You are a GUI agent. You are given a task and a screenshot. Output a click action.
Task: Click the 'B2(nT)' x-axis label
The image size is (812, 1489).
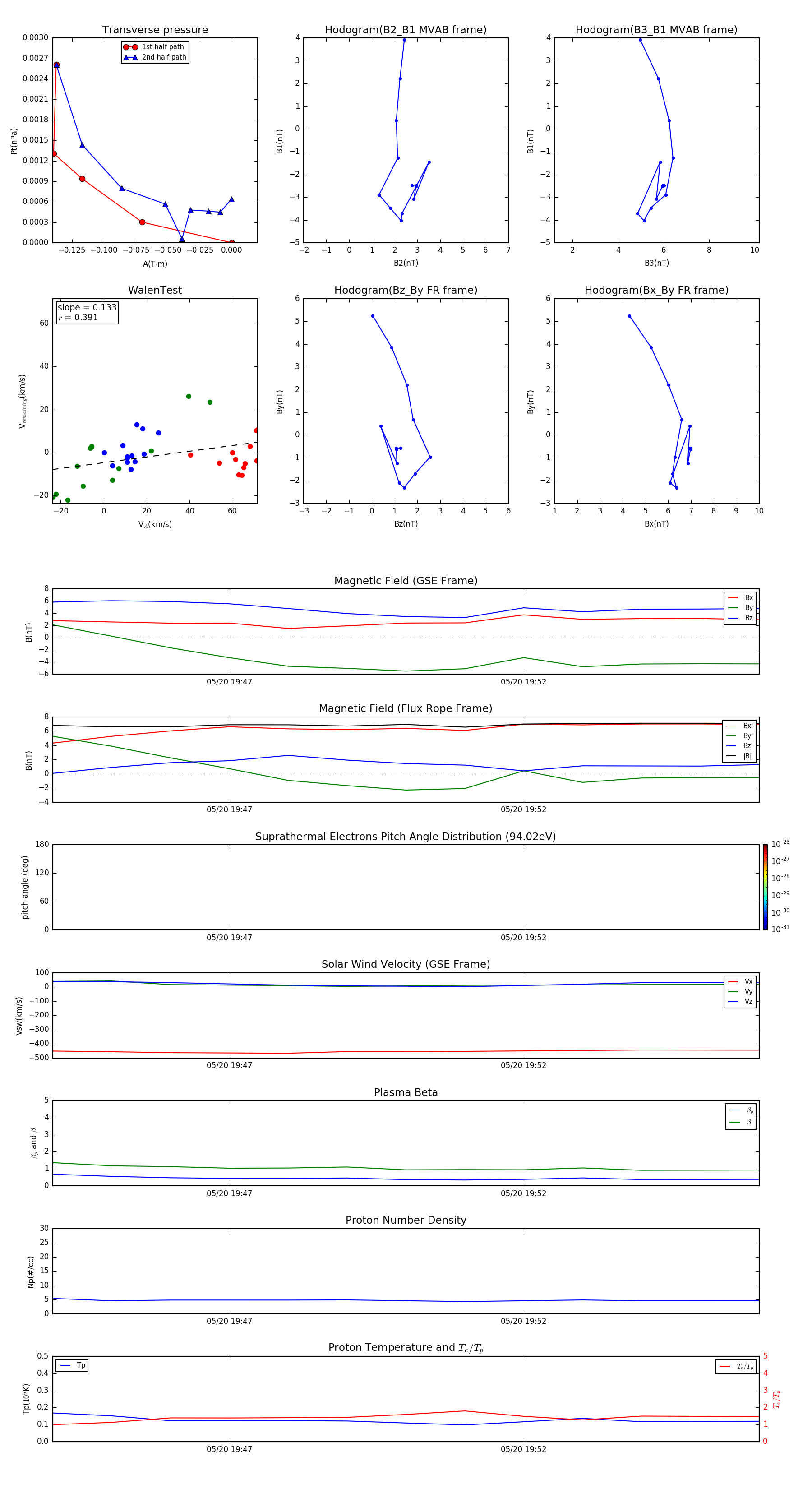pos(406,263)
